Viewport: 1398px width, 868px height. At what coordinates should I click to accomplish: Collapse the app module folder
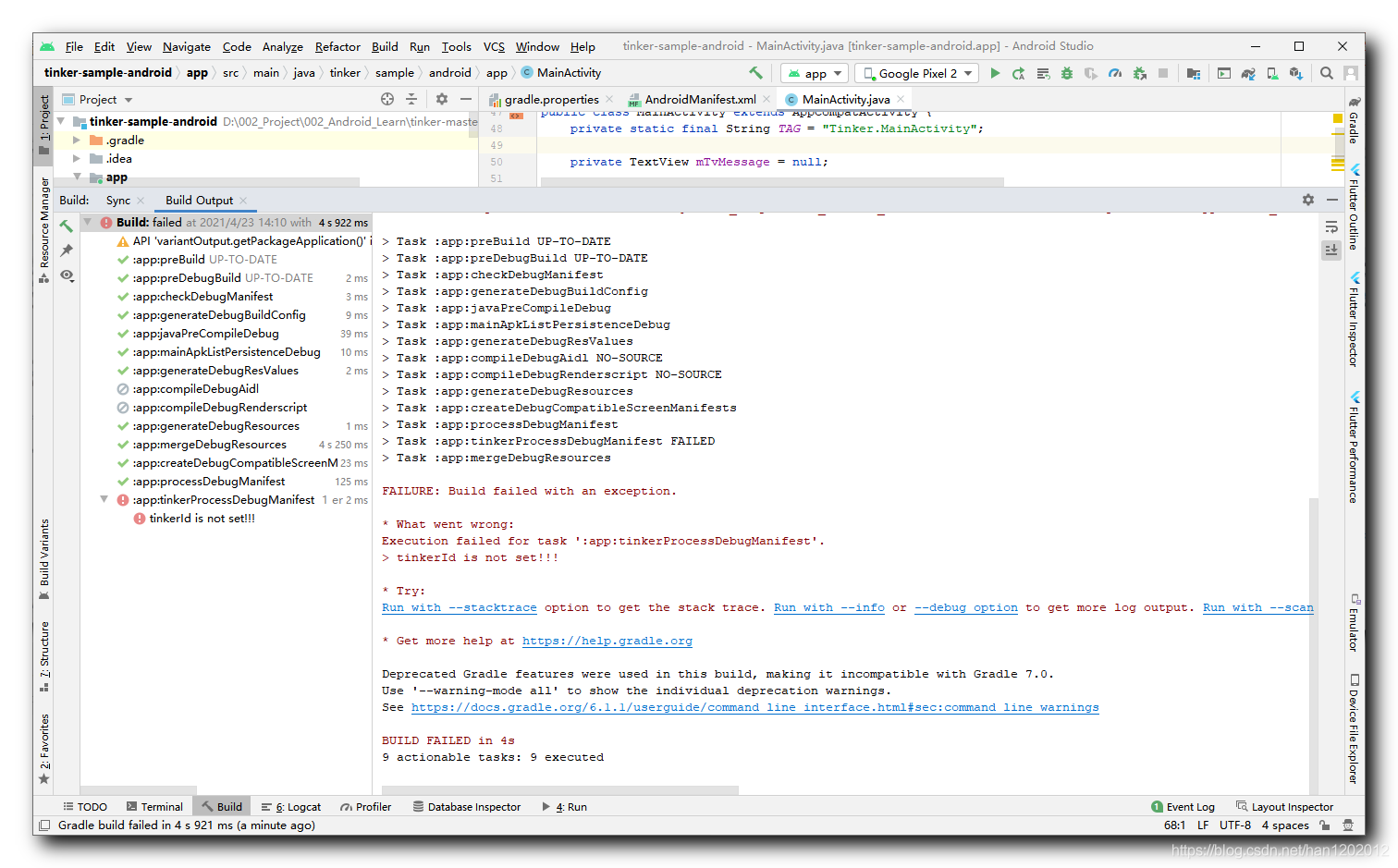(x=77, y=177)
